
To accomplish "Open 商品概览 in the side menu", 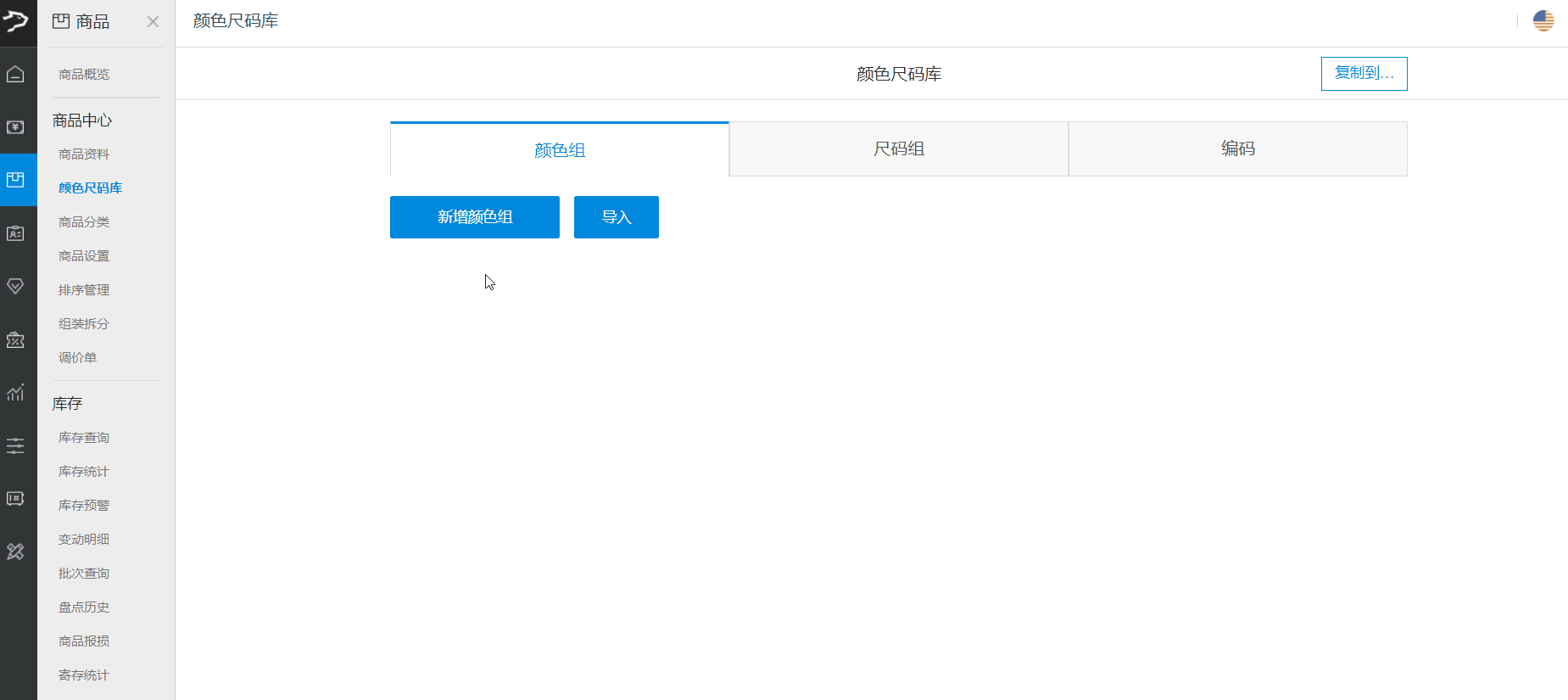I will click(x=84, y=75).
